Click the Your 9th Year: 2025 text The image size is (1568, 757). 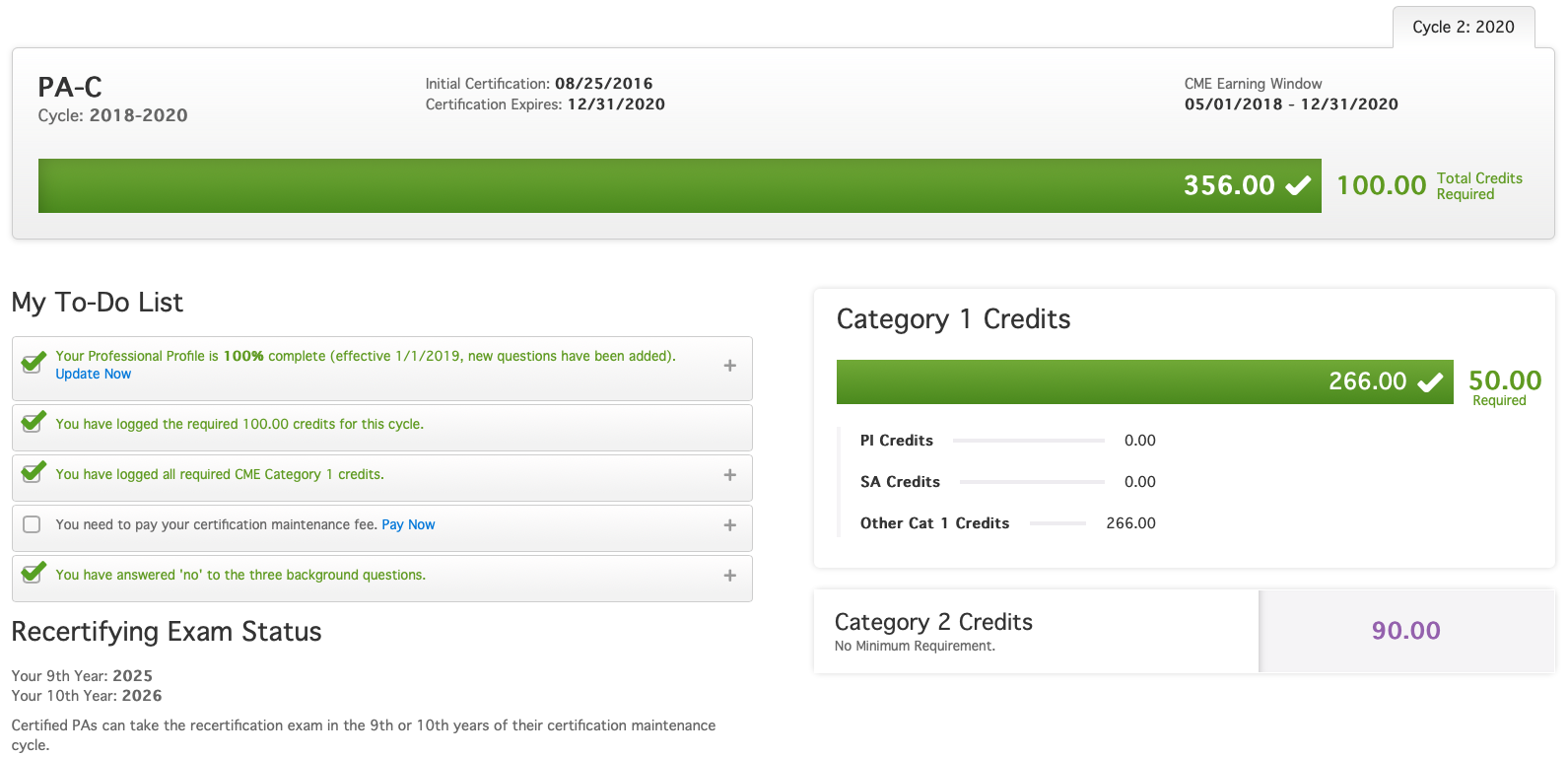click(82, 676)
